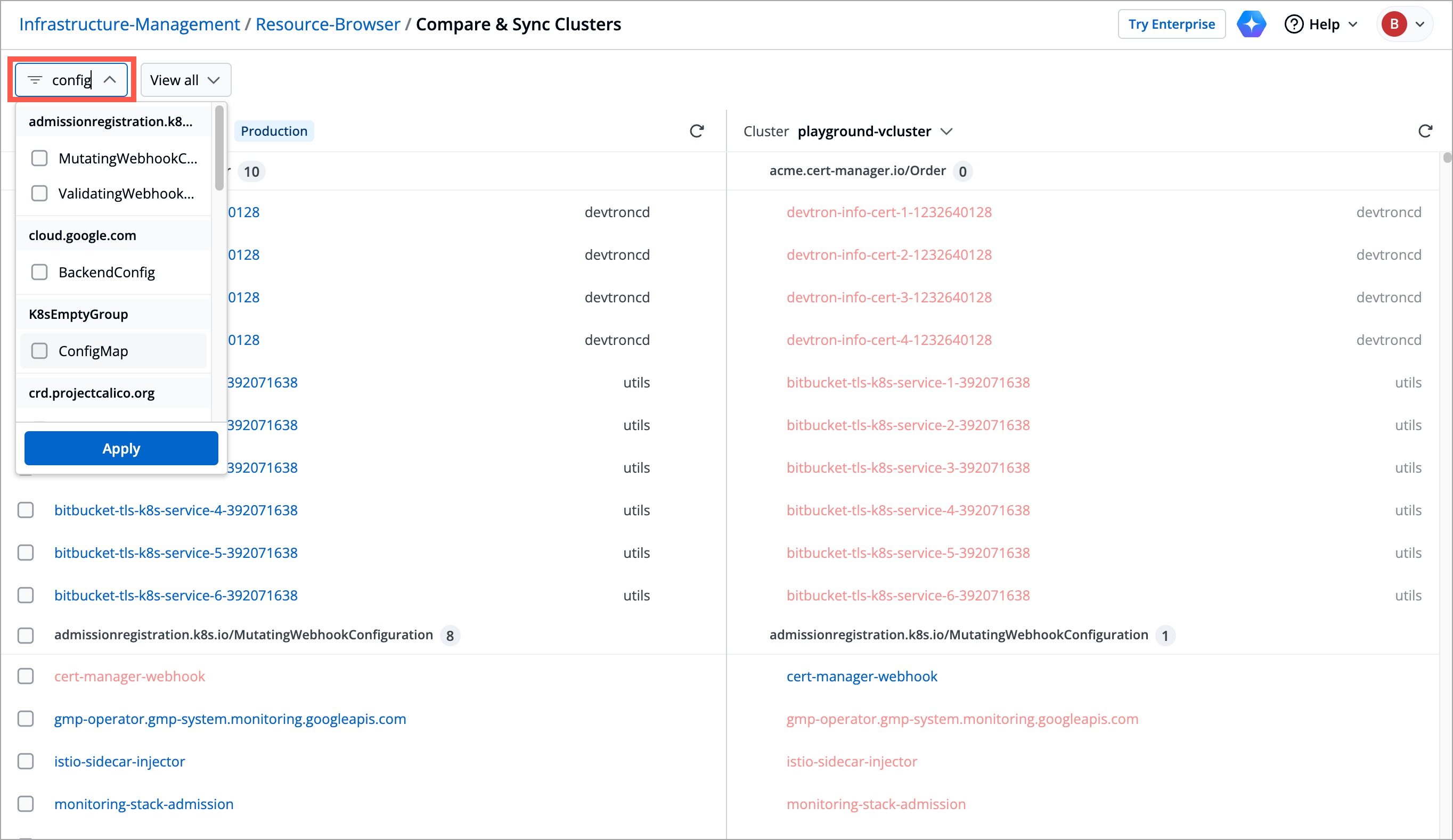Viewport: 1453px width, 840px height.
Task: Click the filter funnel icon in the search box
Action: (x=35, y=79)
